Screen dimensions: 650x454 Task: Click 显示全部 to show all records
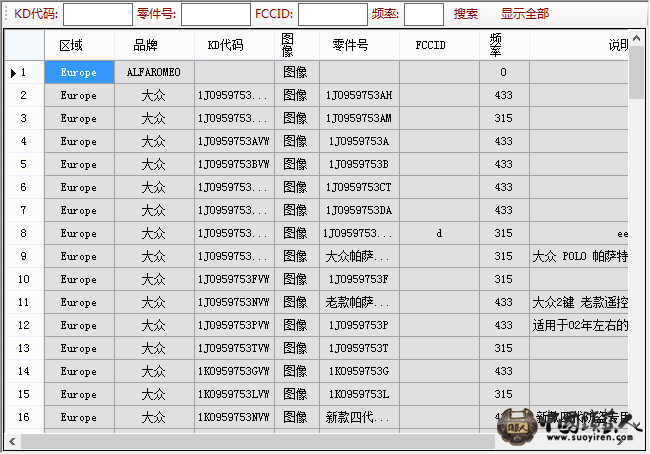pyautogui.click(x=525, y=14)
